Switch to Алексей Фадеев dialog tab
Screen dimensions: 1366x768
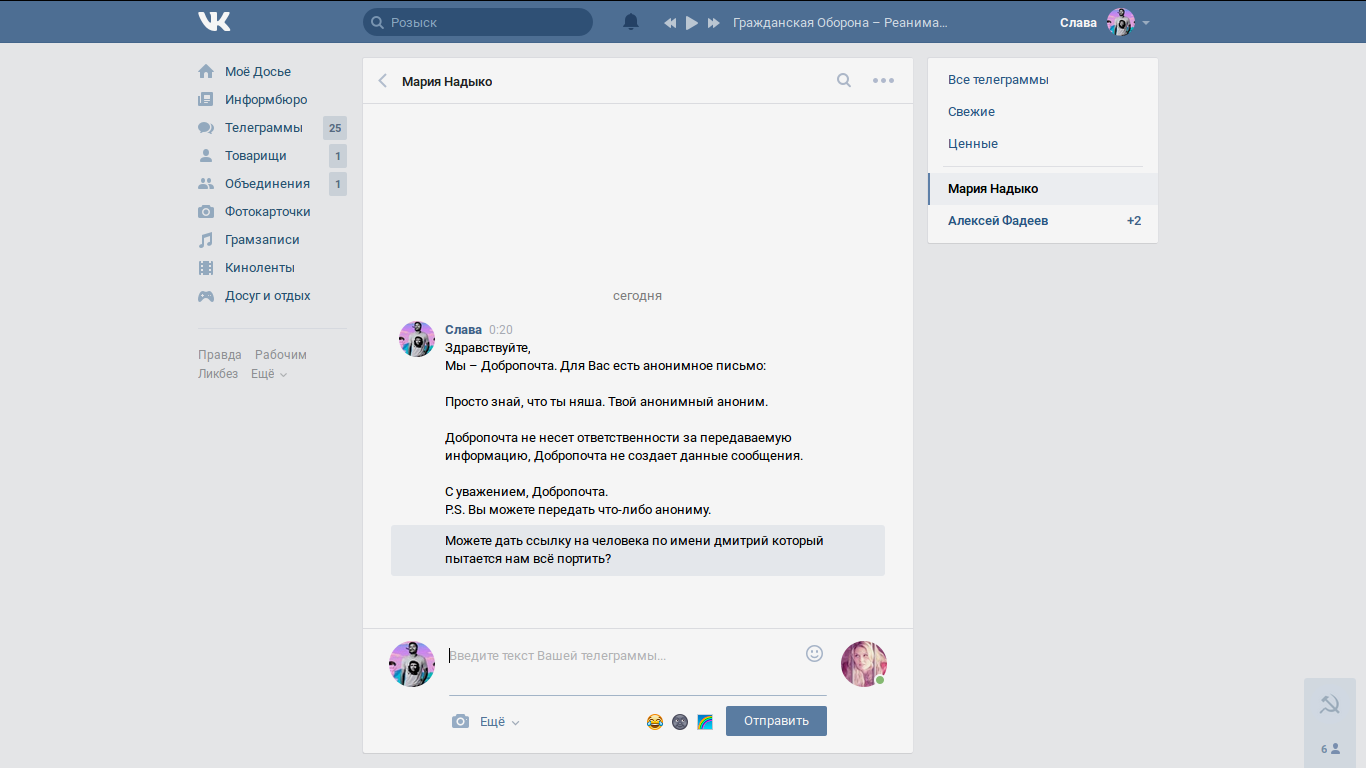click(x=1043, y=221)
